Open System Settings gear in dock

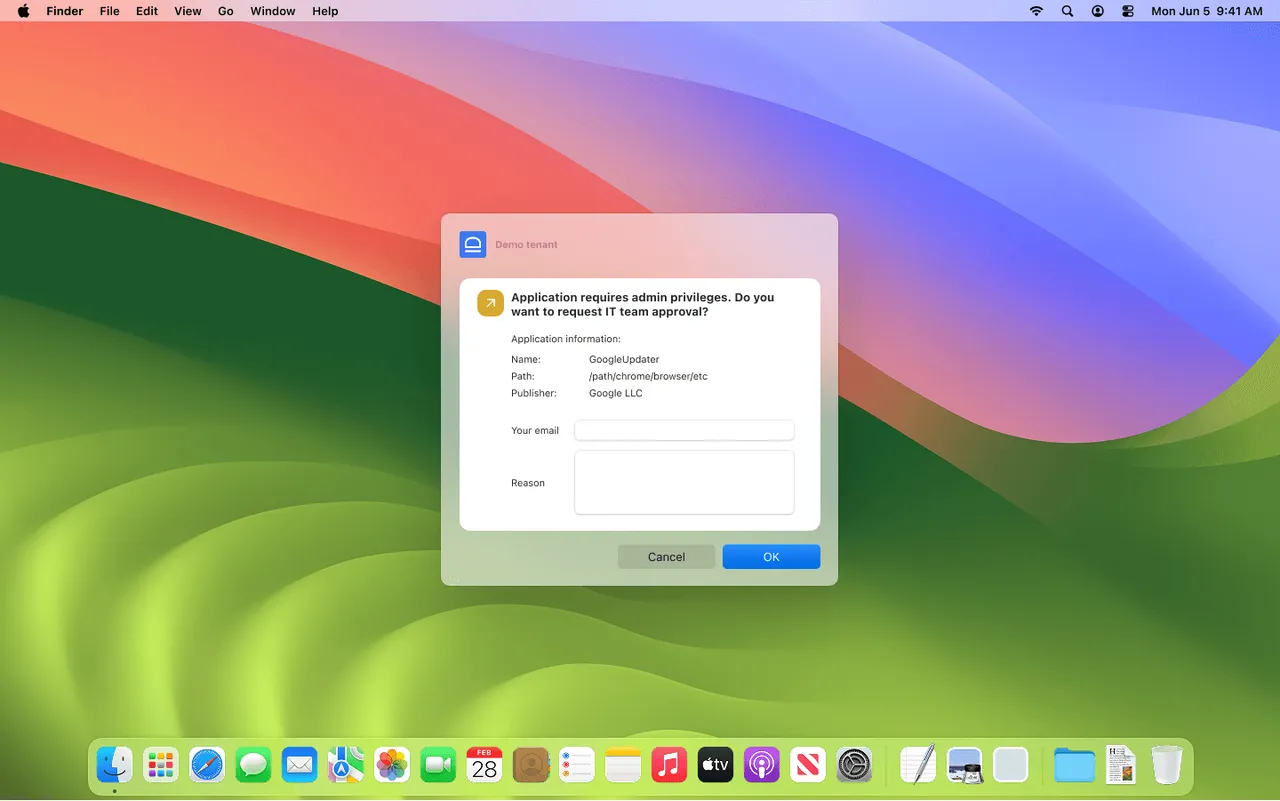pyautogui.click(x=855, y=767)
